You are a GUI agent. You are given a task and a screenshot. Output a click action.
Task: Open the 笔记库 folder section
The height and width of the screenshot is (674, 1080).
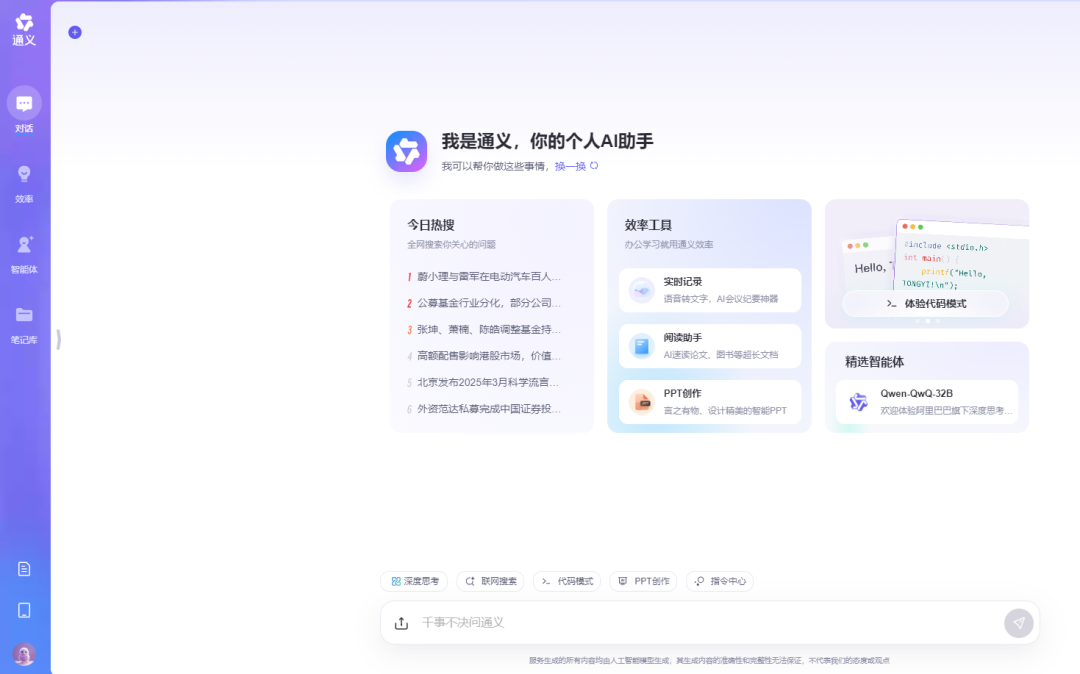(24, 326)
